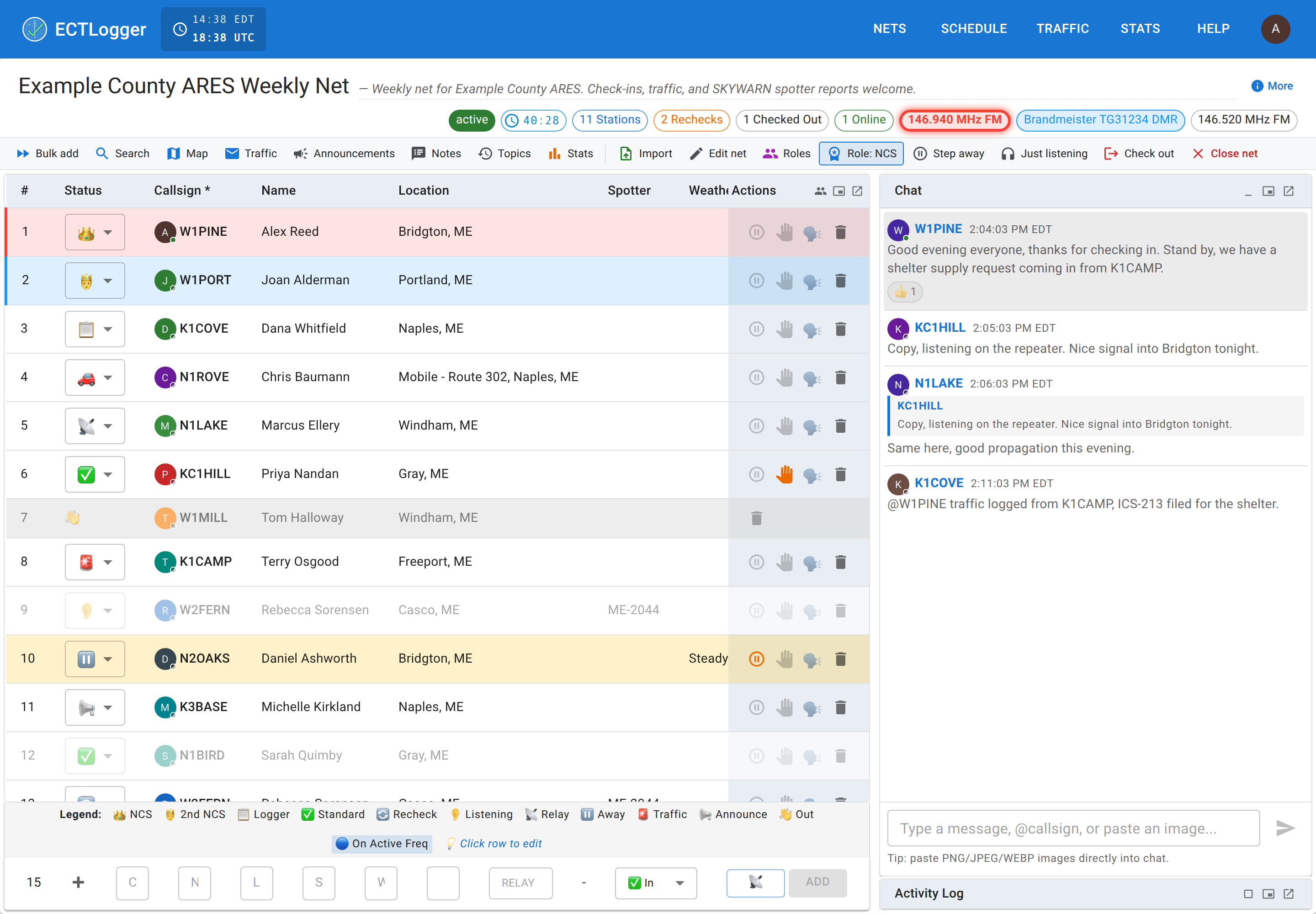This screenshot has width=1316, height=914.
Task: Toggle Just listening mode
Action: pos(1044,154)
